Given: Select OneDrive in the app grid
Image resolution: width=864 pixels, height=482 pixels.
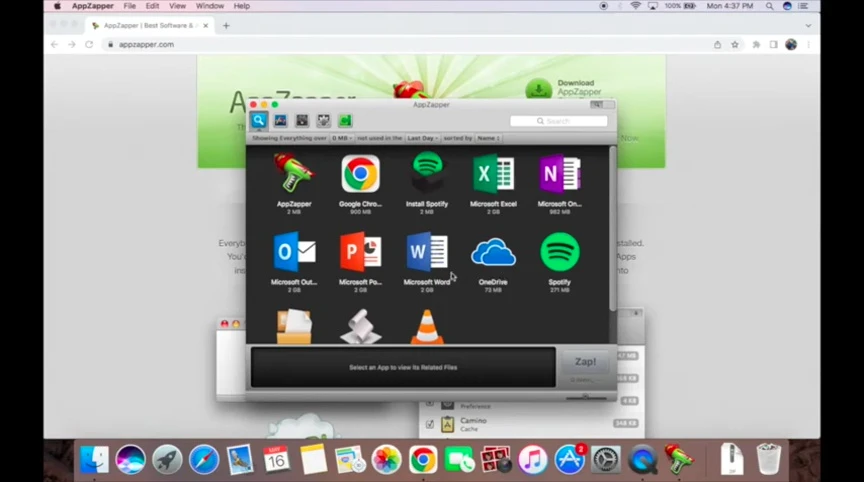Looking at the screenshot, I should [x=493, y=262].
